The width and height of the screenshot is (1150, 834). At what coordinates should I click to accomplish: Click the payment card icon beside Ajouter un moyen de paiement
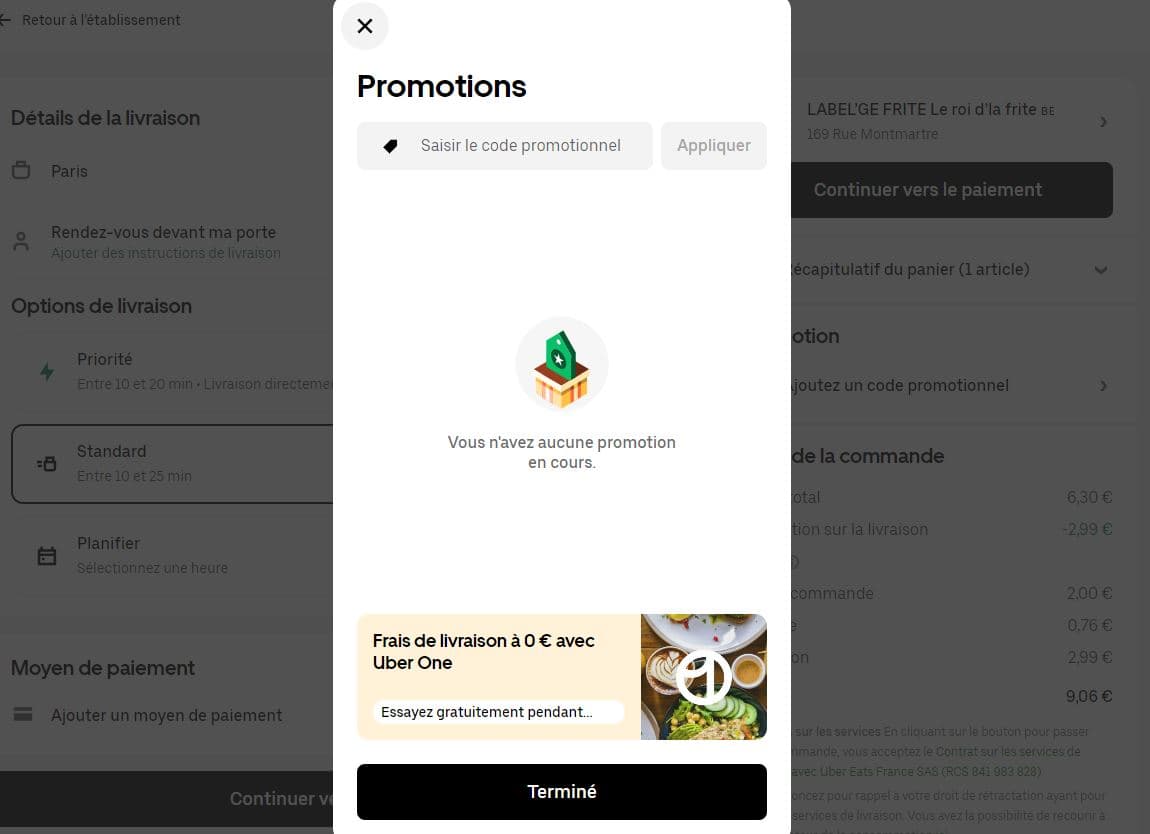pyautogui.click(x=21, y=714)
